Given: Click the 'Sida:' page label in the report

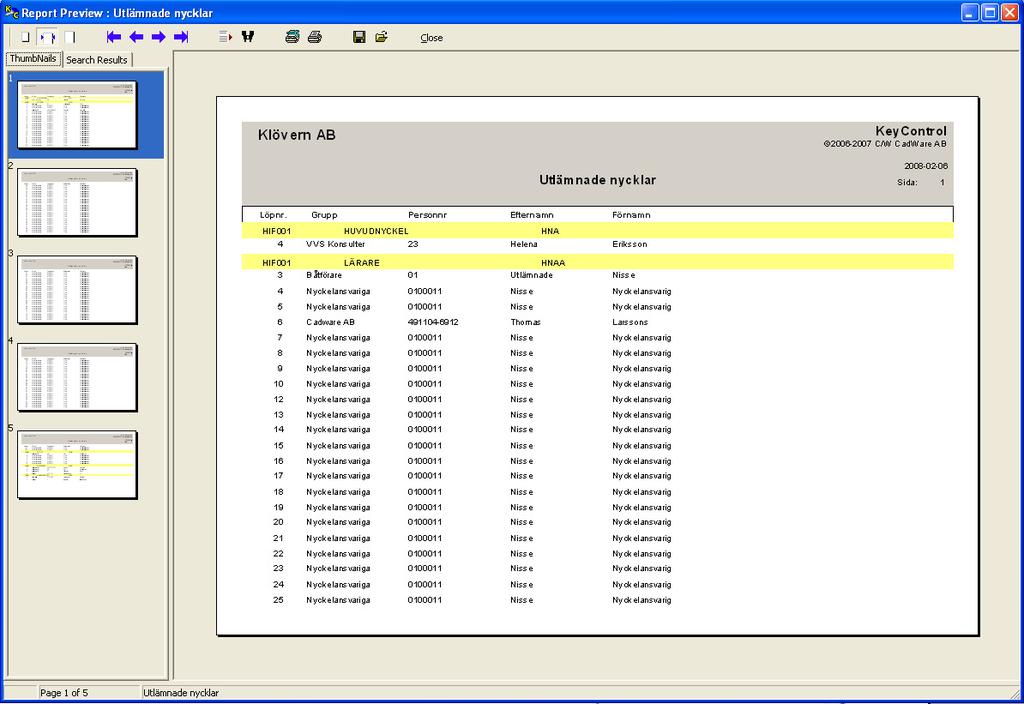Looking at the screenshot, I should (x=907, y=183).
